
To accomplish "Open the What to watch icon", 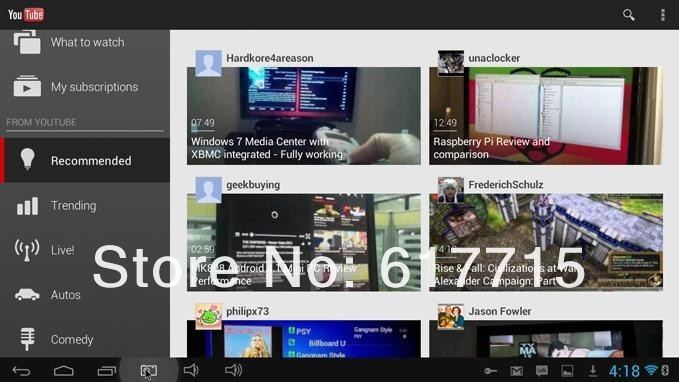I will click(x=27, y=42).
